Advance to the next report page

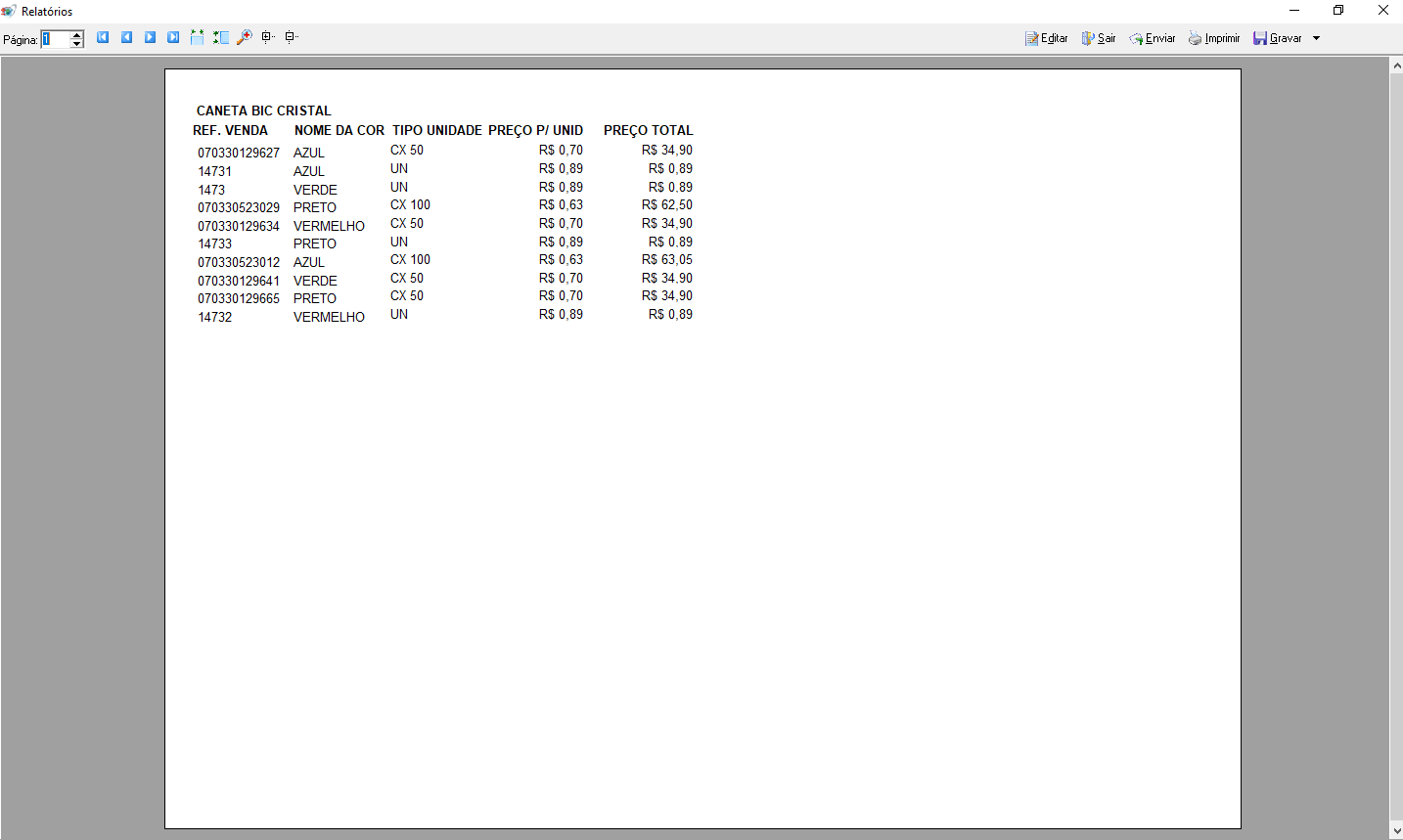(150, 37)
